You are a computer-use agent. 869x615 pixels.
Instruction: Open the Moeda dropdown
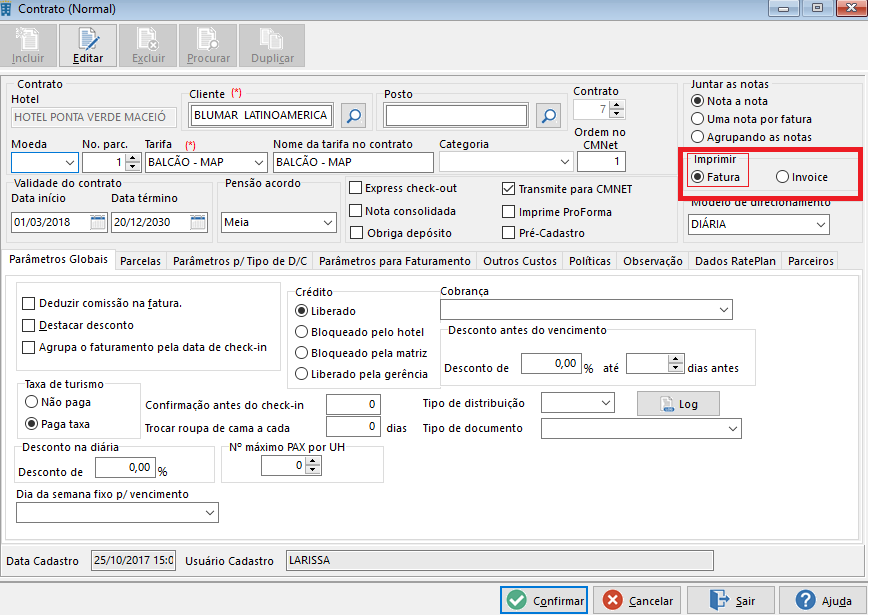69,162
